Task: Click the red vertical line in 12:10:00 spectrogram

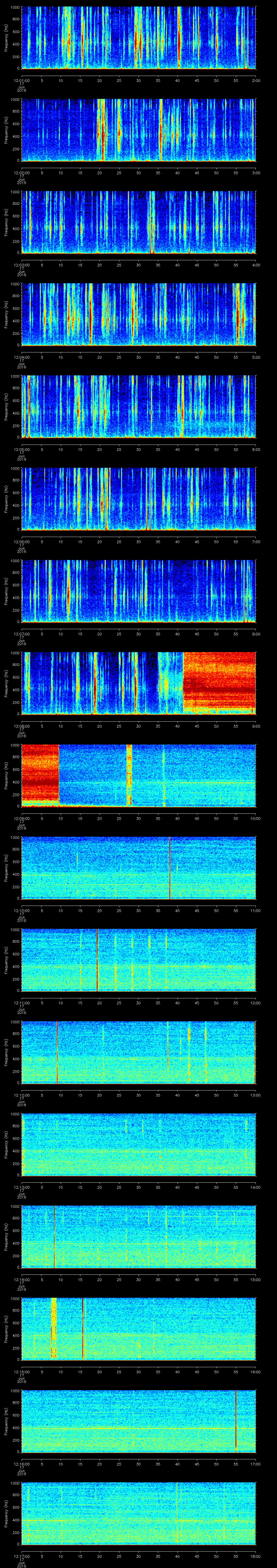Action: pos(169,868)
